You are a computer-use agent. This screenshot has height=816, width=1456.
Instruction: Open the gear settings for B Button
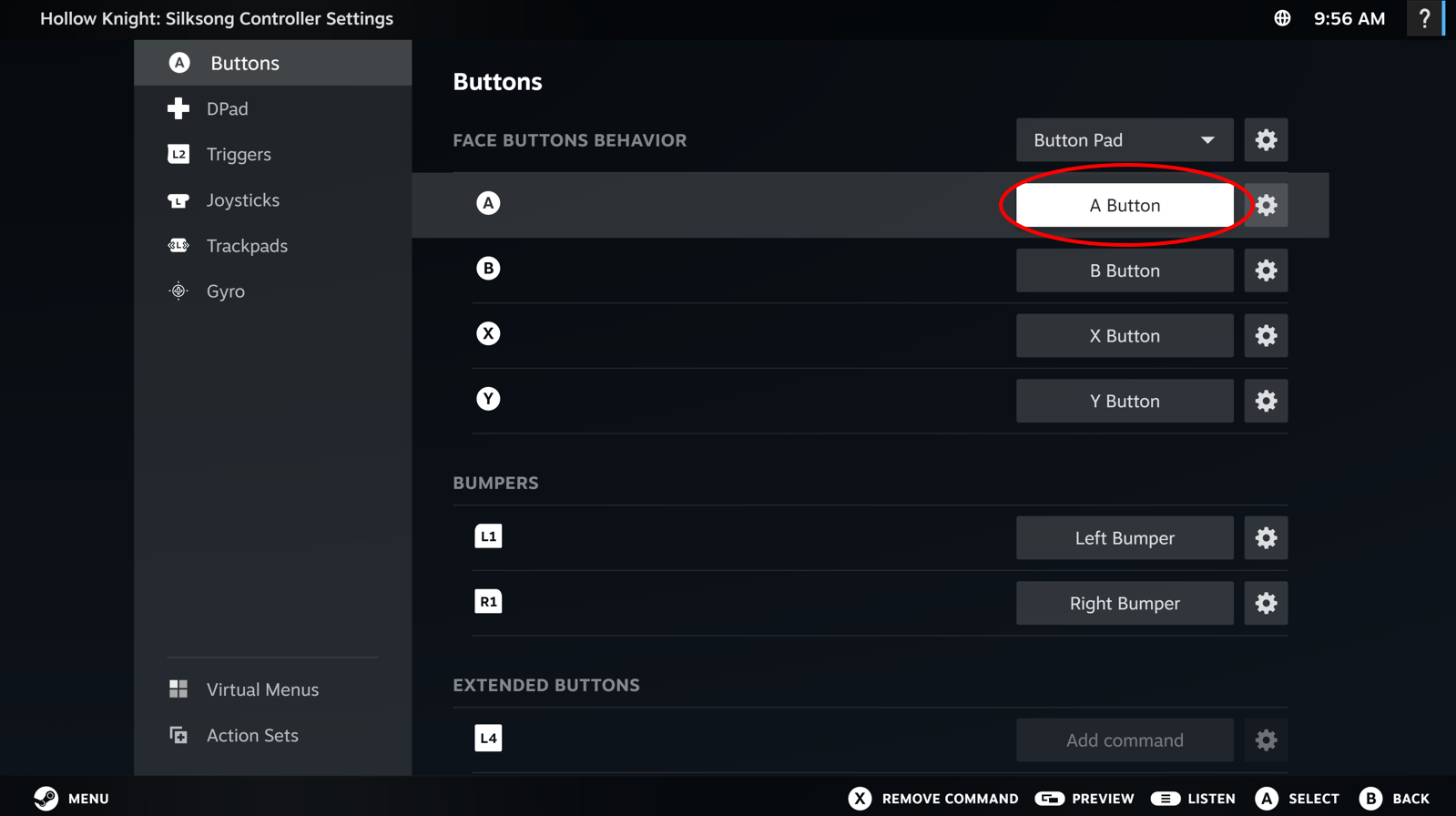pos(1266,270)
